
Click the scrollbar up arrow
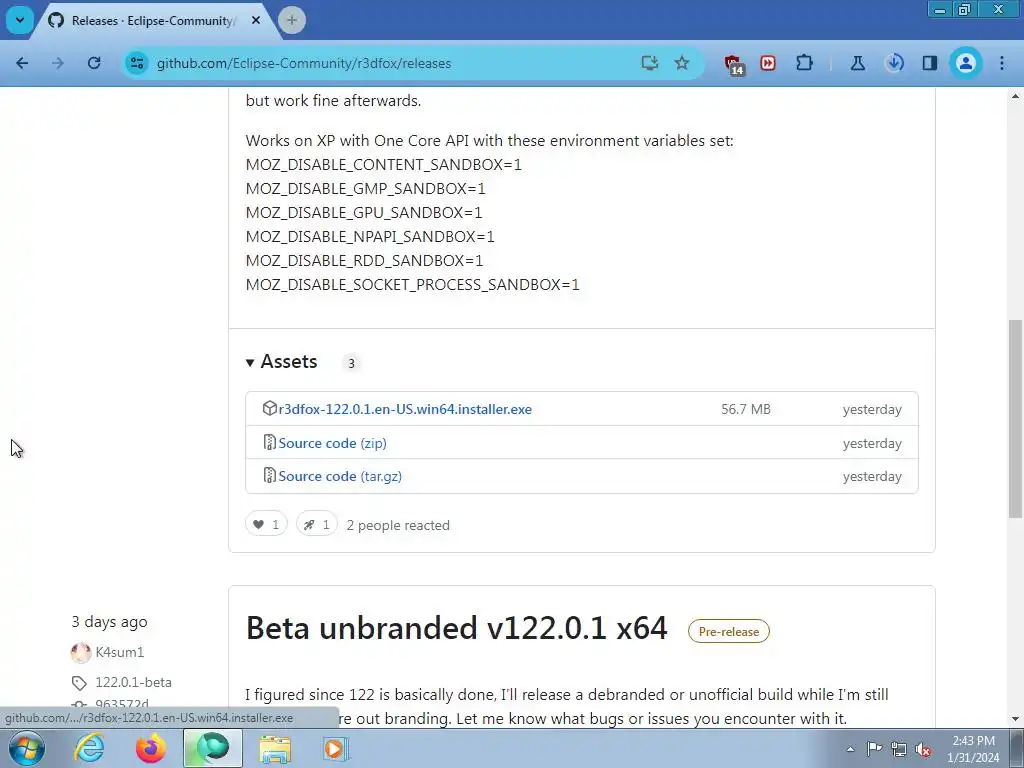click(1015, 97)
